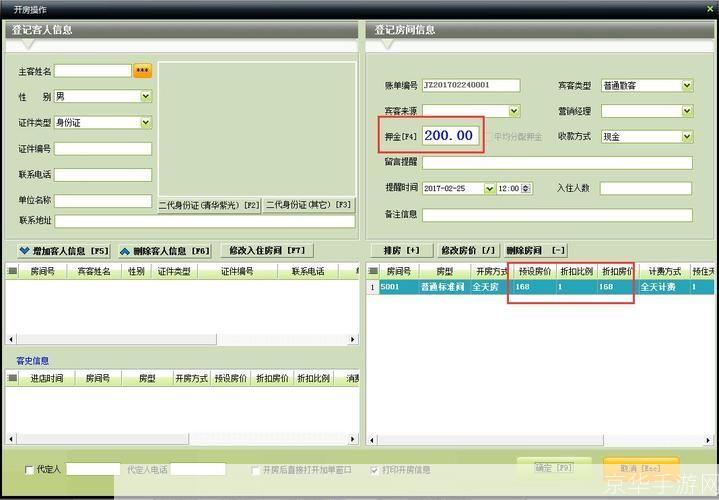Click 宾客姓名 column header in guest table
The width and height of the screenshot is (719, 500).
coord(94,272)
